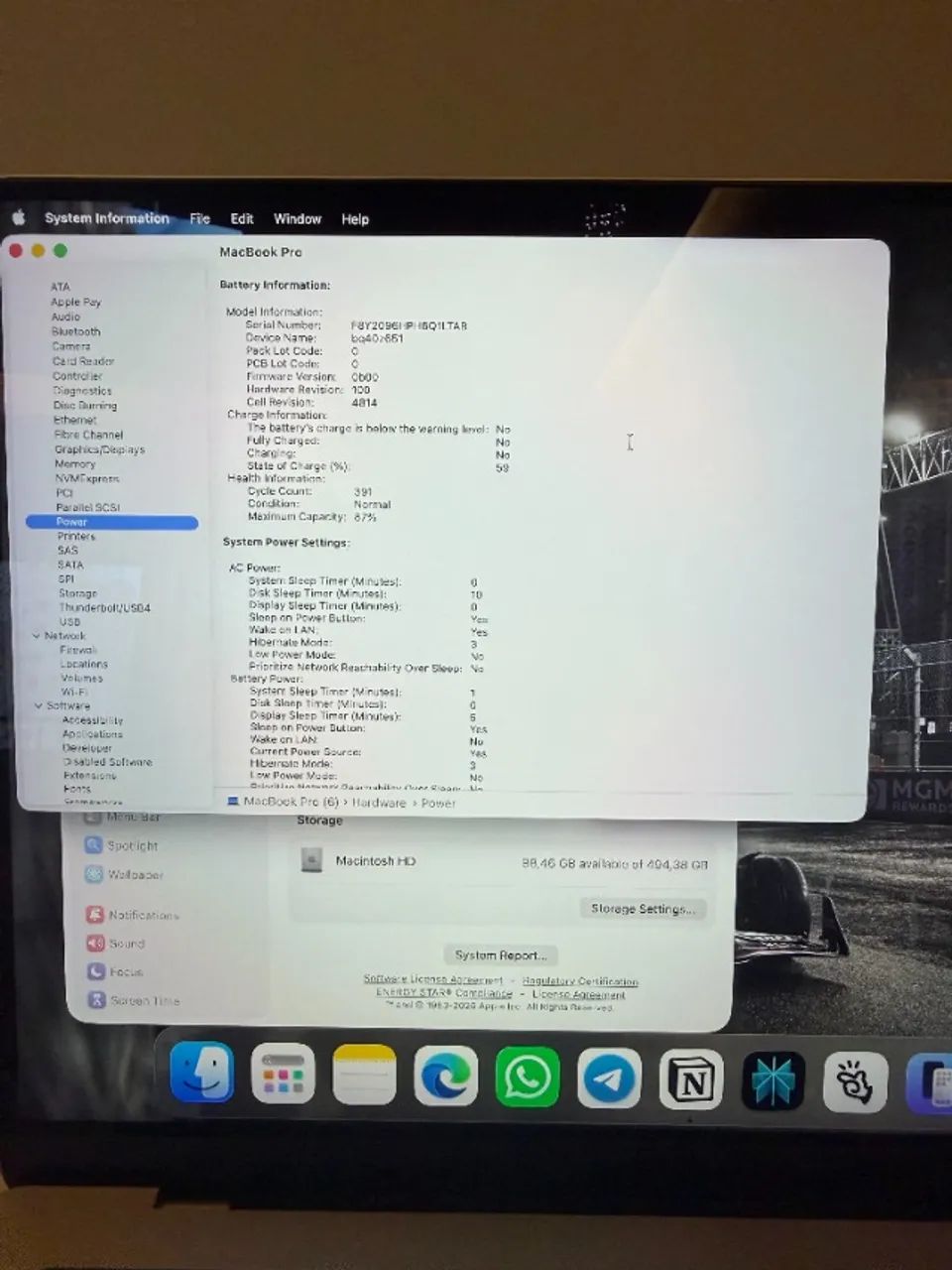
Task: Collapse the Software section in sidebar
Action: (x=39, y=706)
